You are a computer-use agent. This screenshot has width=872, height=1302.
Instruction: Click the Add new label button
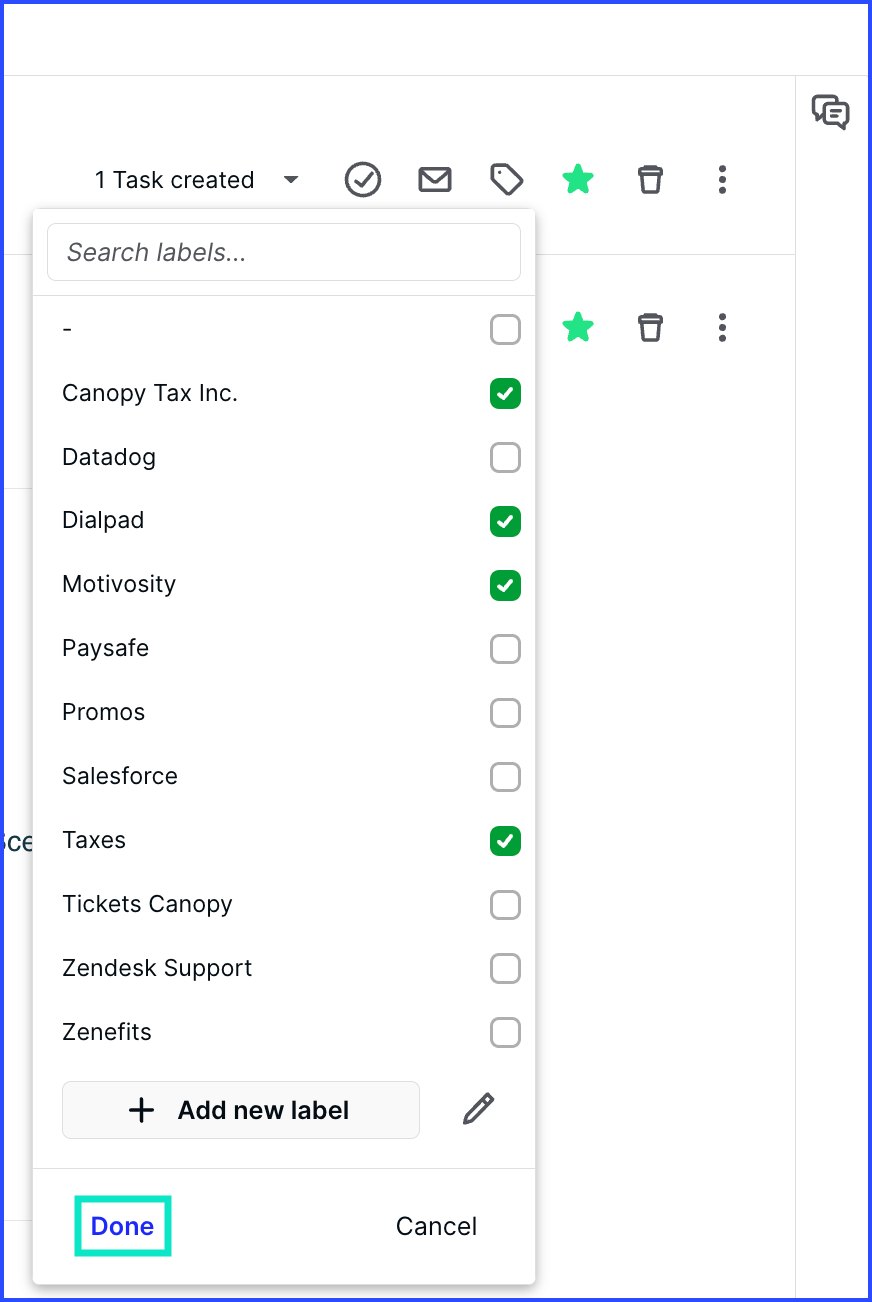click(241, 1110)
